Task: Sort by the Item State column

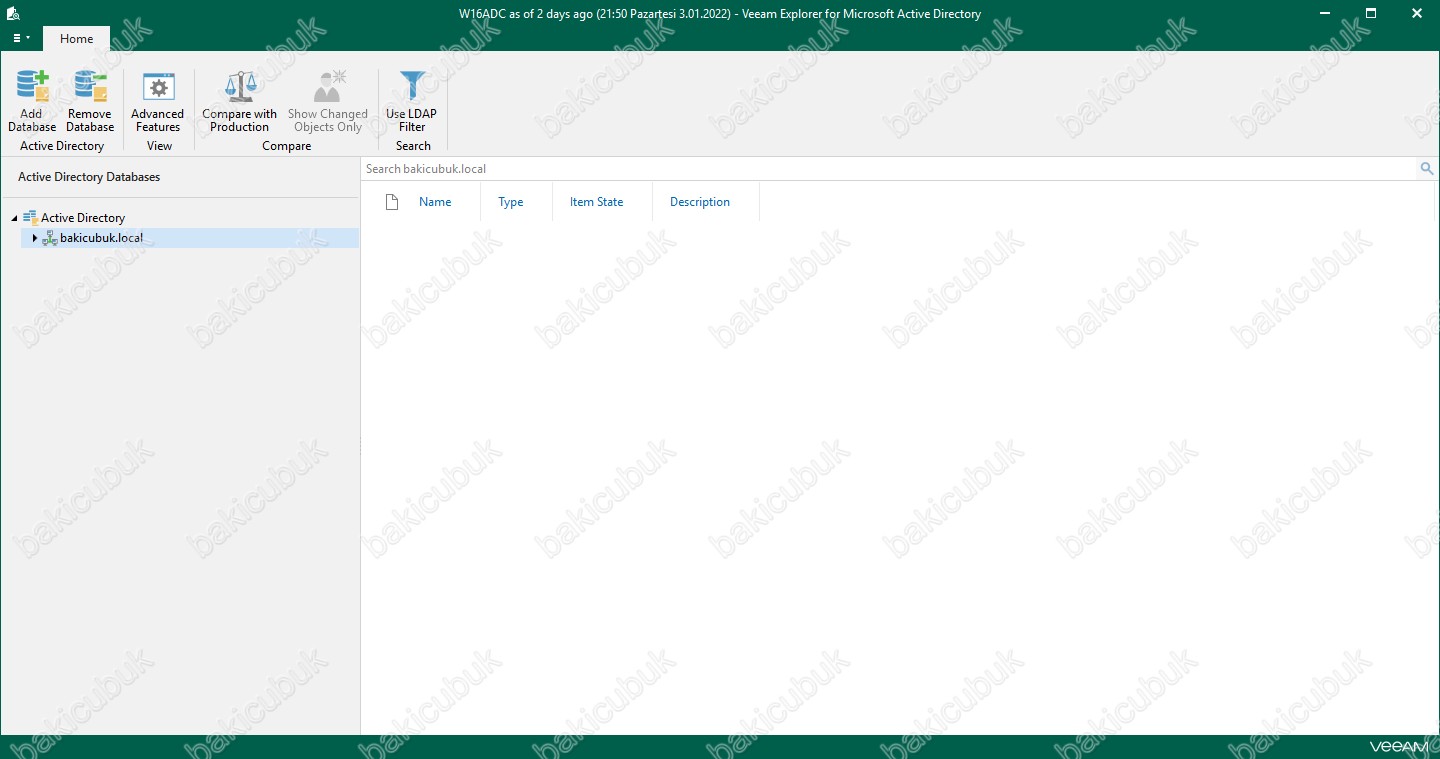Action: 597,202
